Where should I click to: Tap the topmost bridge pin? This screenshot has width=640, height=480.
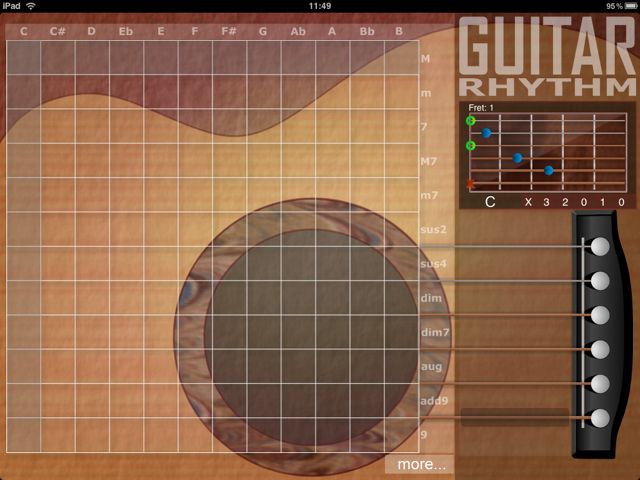[600, 247]
